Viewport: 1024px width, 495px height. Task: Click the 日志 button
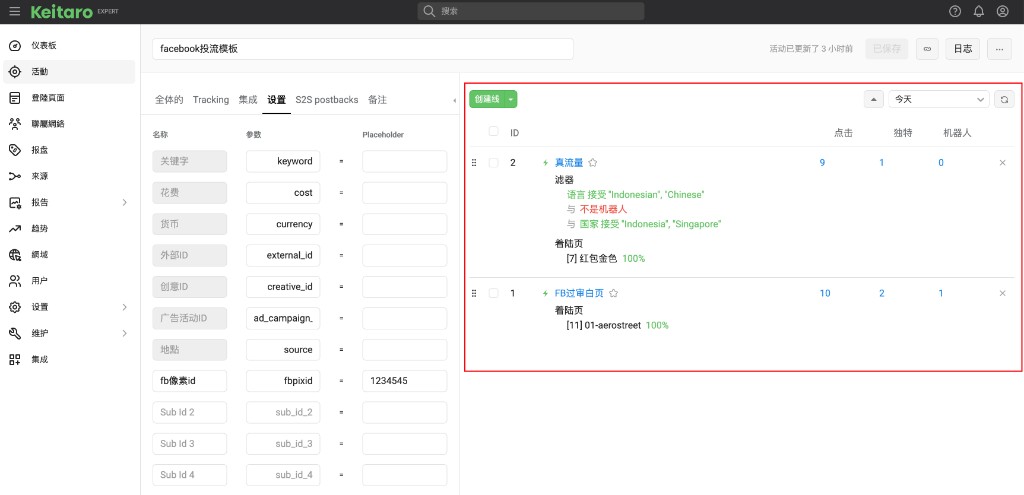(963, 49)
